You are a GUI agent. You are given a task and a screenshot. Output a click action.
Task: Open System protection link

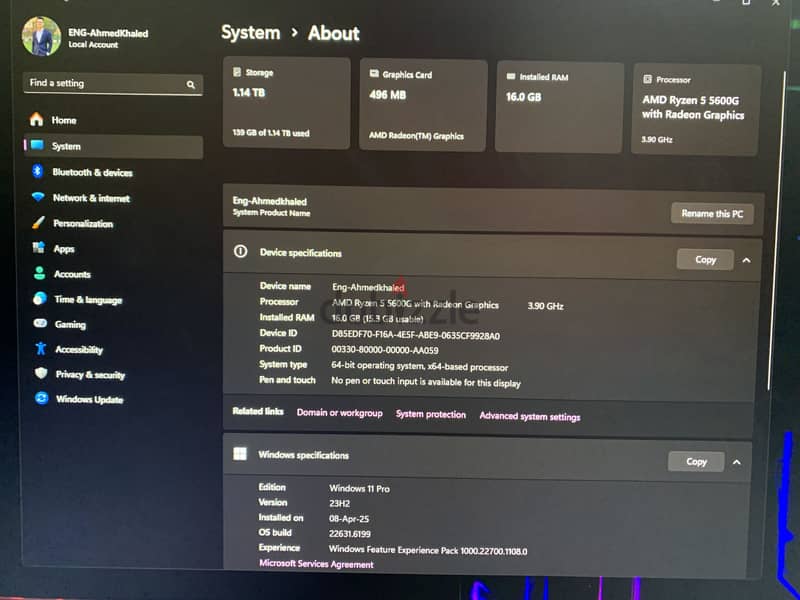(431, 414)
